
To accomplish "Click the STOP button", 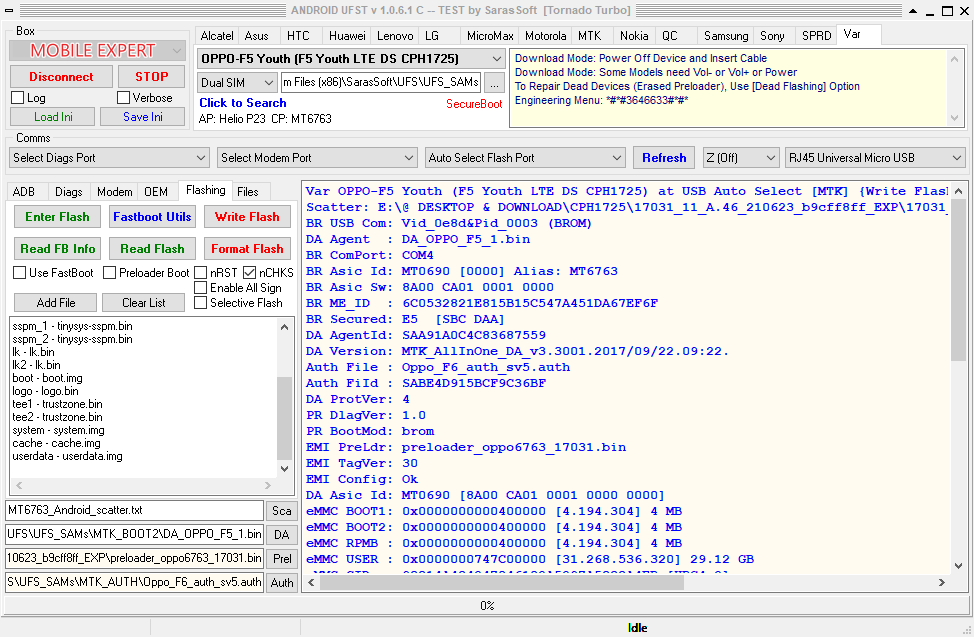I will [152, 76].
